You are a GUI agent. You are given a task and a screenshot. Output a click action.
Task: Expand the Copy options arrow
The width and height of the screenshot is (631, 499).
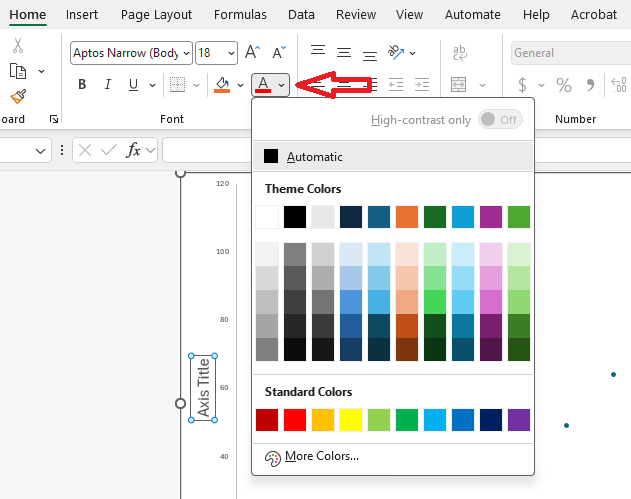41,71
